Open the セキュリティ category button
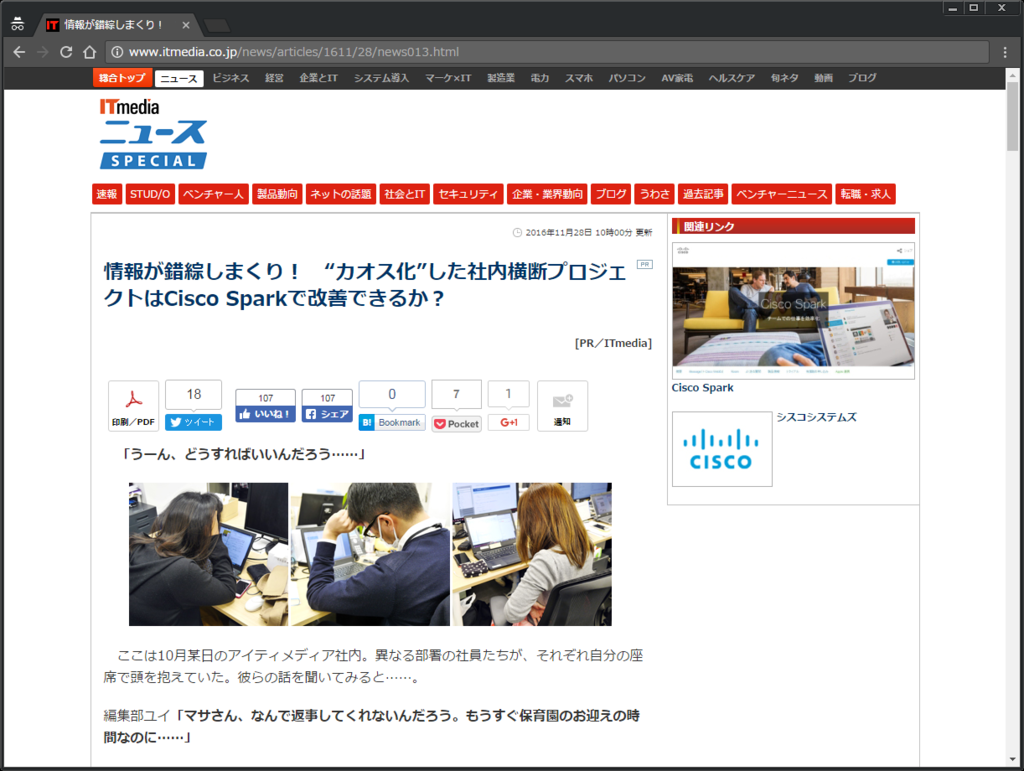 [x=468, y=194]
